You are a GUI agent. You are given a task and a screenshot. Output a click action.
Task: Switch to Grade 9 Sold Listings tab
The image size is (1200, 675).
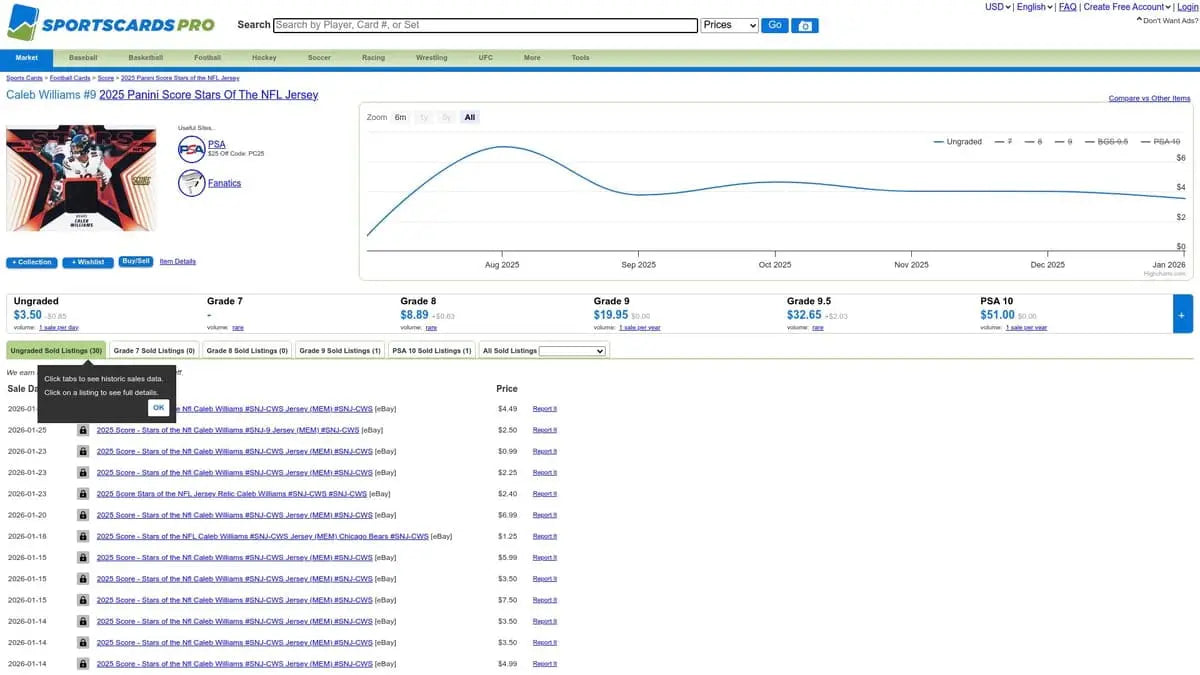point(340,351)
